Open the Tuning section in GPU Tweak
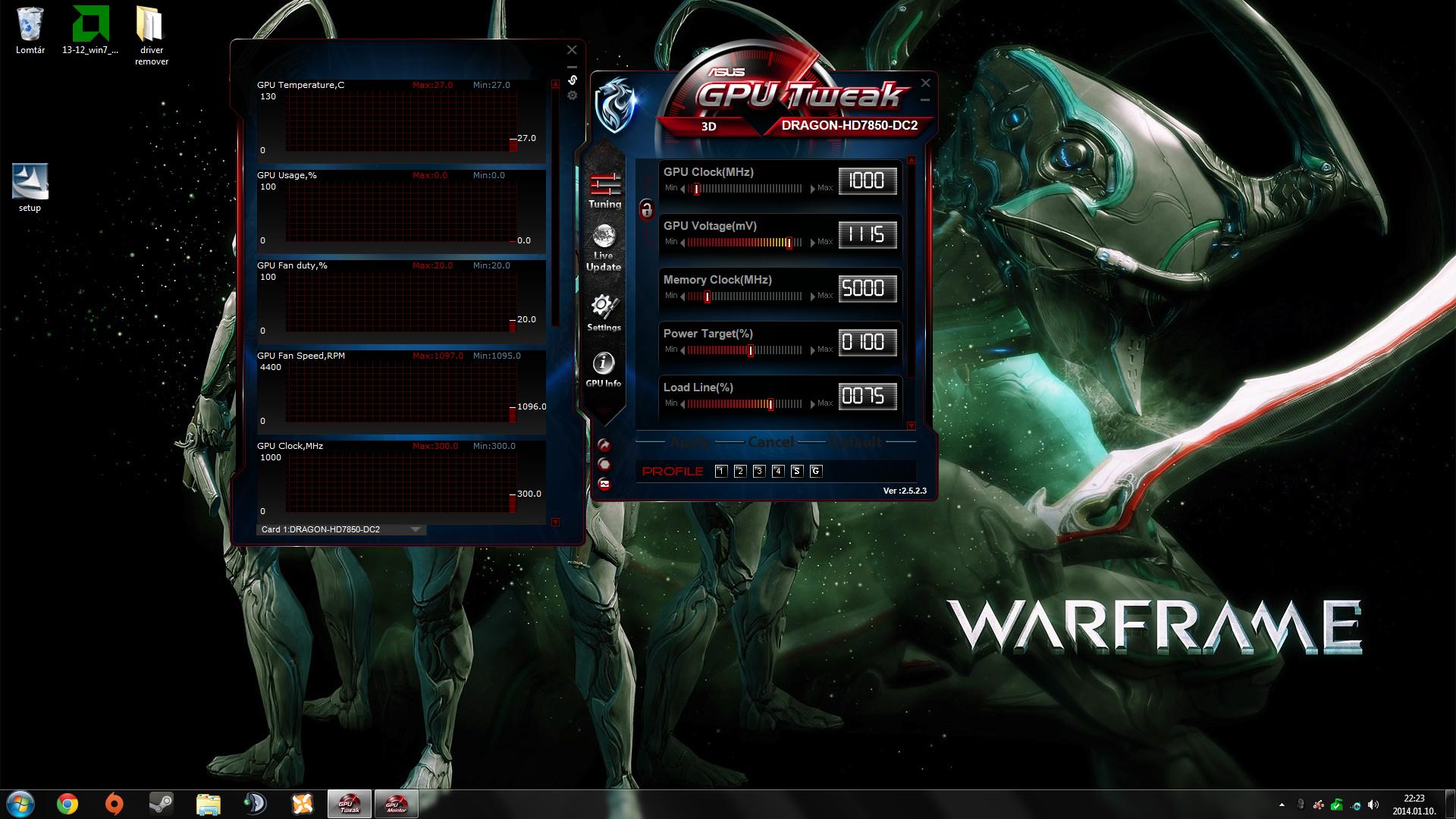Screen dimensions: 1456x819 click(604, 190)
